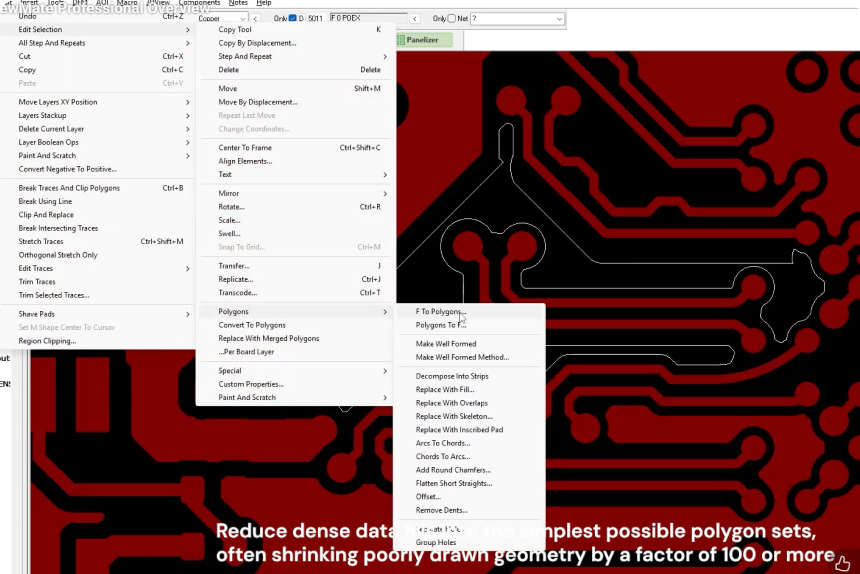Select Copy Tool in submenu
This screenshot has height=574, width=860.
[x=295, y=30]
